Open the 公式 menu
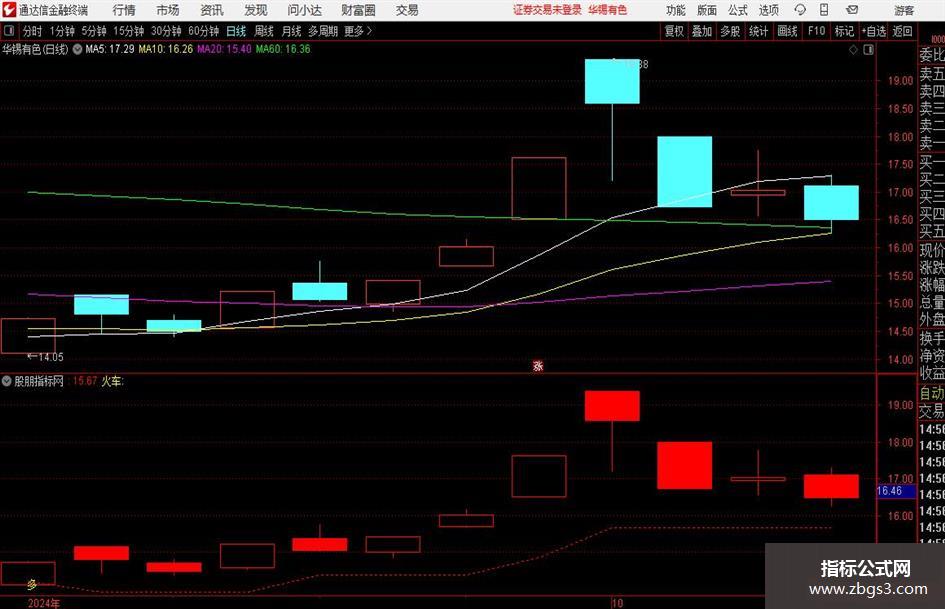This screenshot has width=945, height=609. [x=737, y=10]
